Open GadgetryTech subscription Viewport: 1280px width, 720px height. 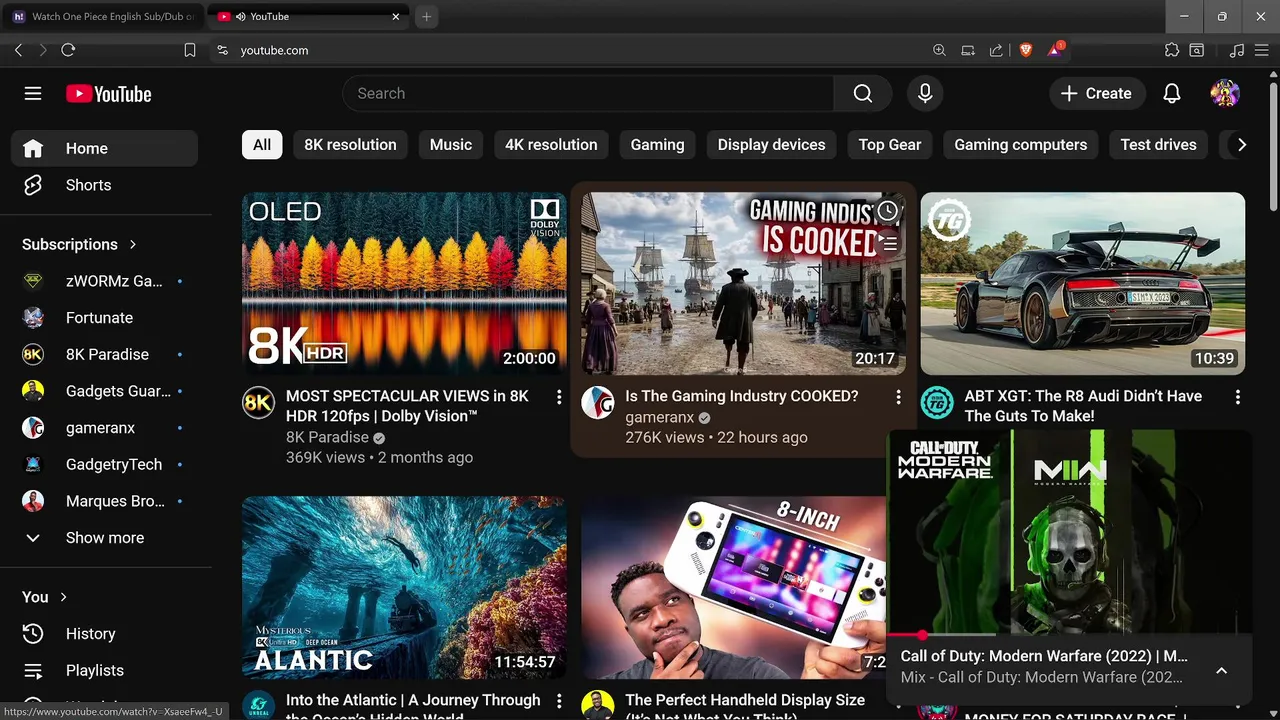click(x=105, y=465)
